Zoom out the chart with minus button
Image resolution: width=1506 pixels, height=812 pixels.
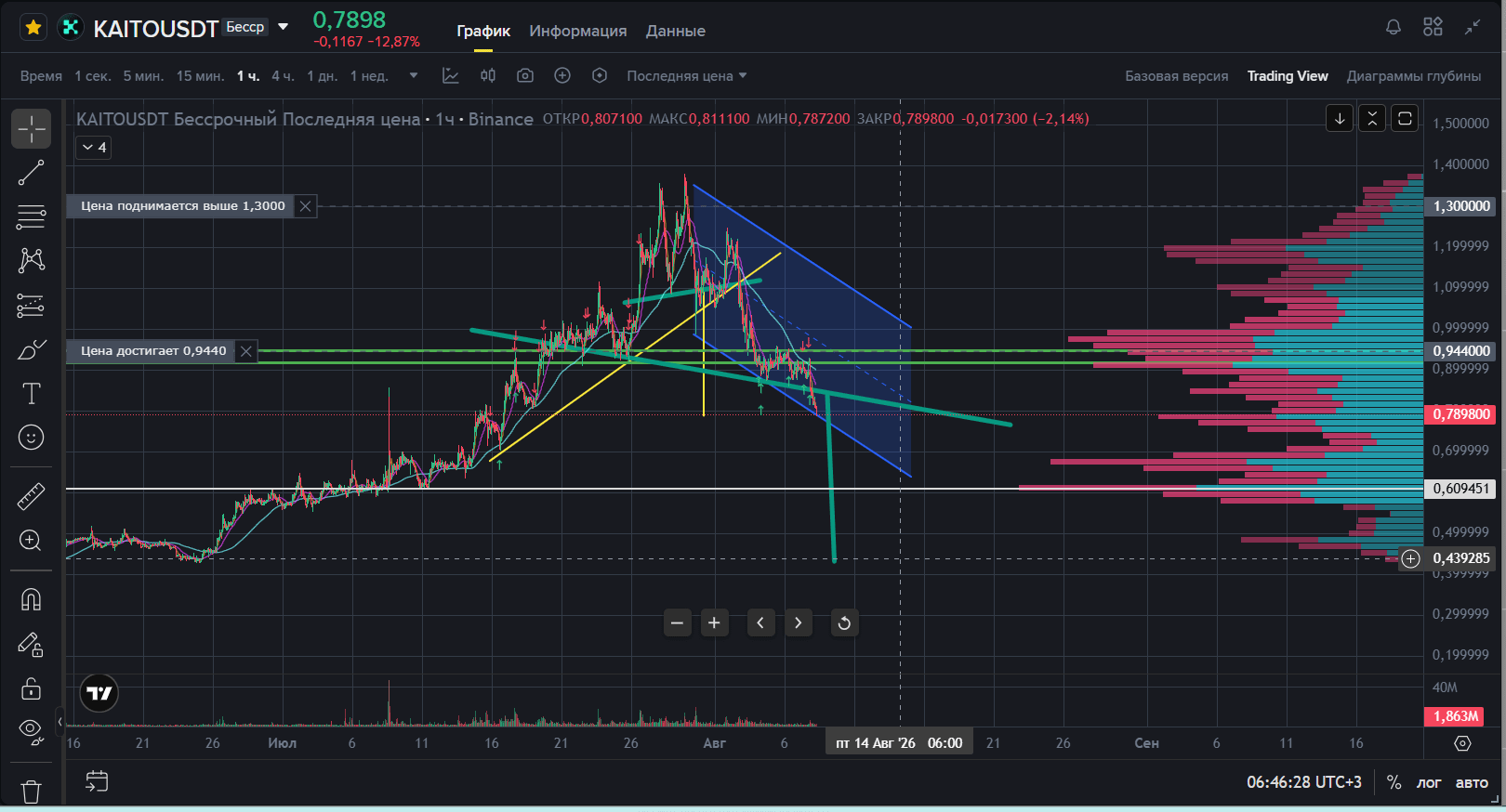[x=678, y=622]
